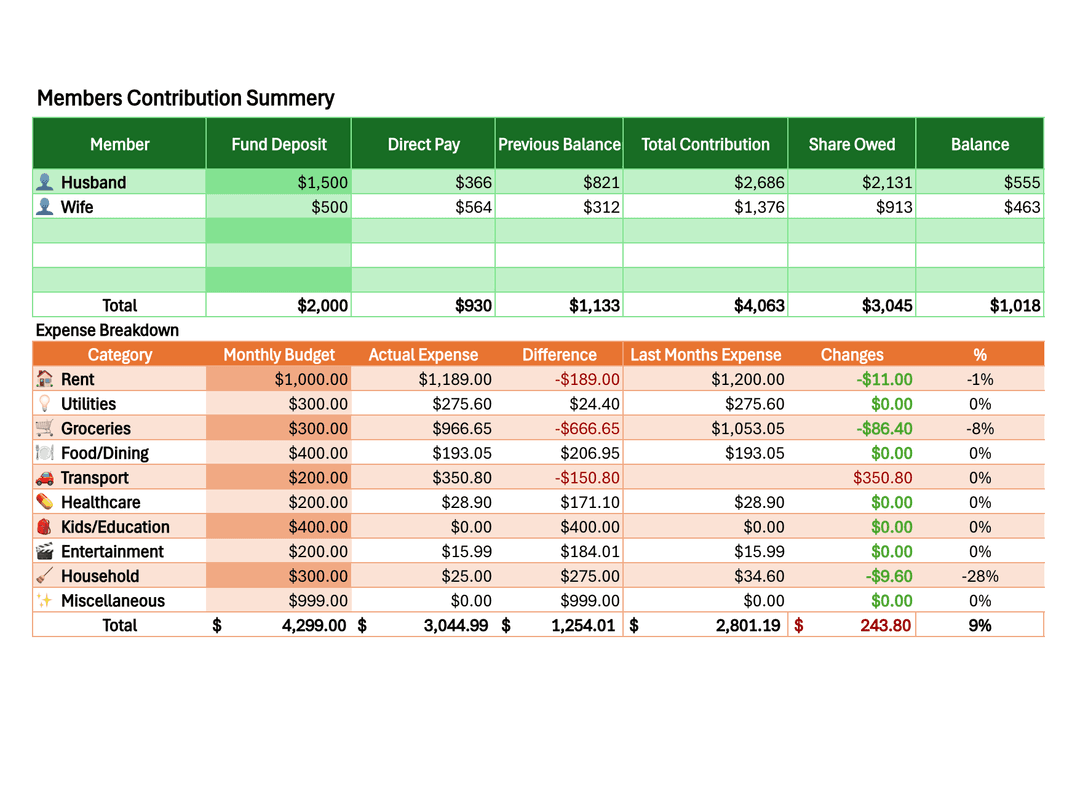Click the Expense Breakdown section label

pos(107,330)
